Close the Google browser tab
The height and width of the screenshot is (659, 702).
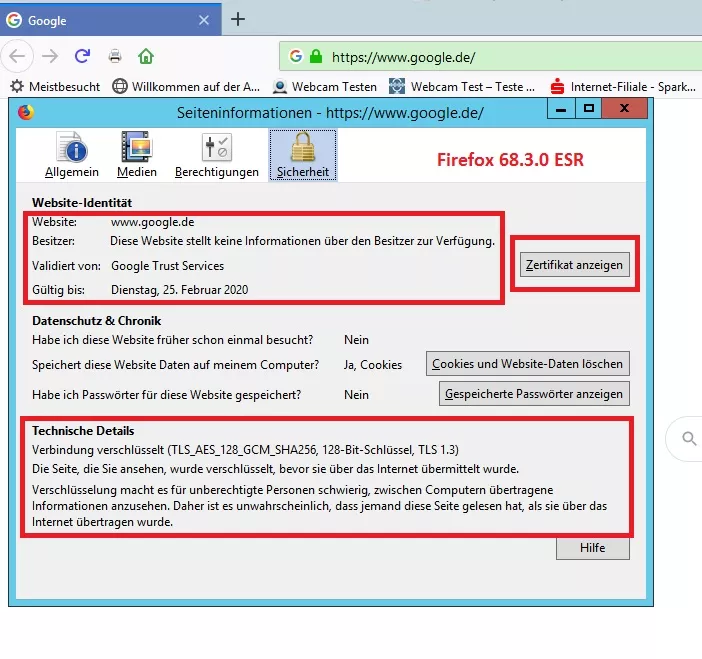click(x=204, y=20)
